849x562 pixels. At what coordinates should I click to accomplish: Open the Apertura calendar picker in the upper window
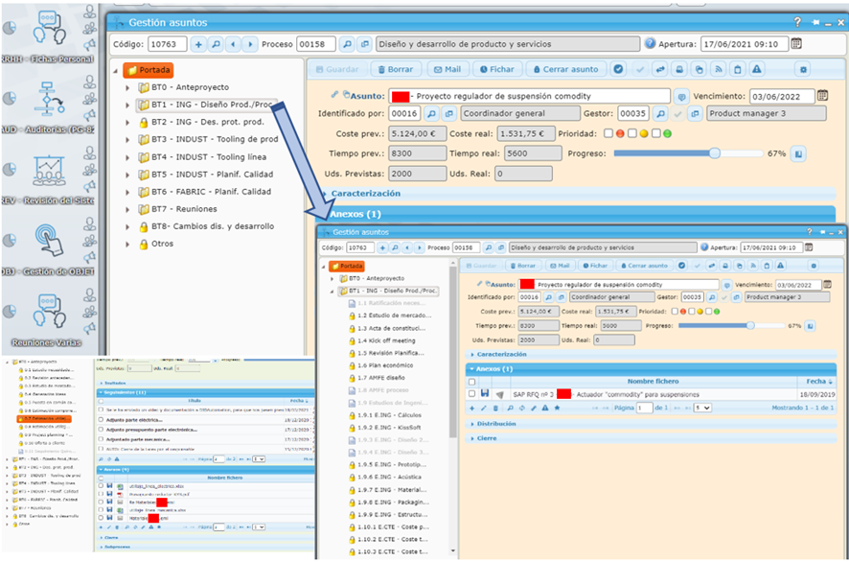(796, 44)
